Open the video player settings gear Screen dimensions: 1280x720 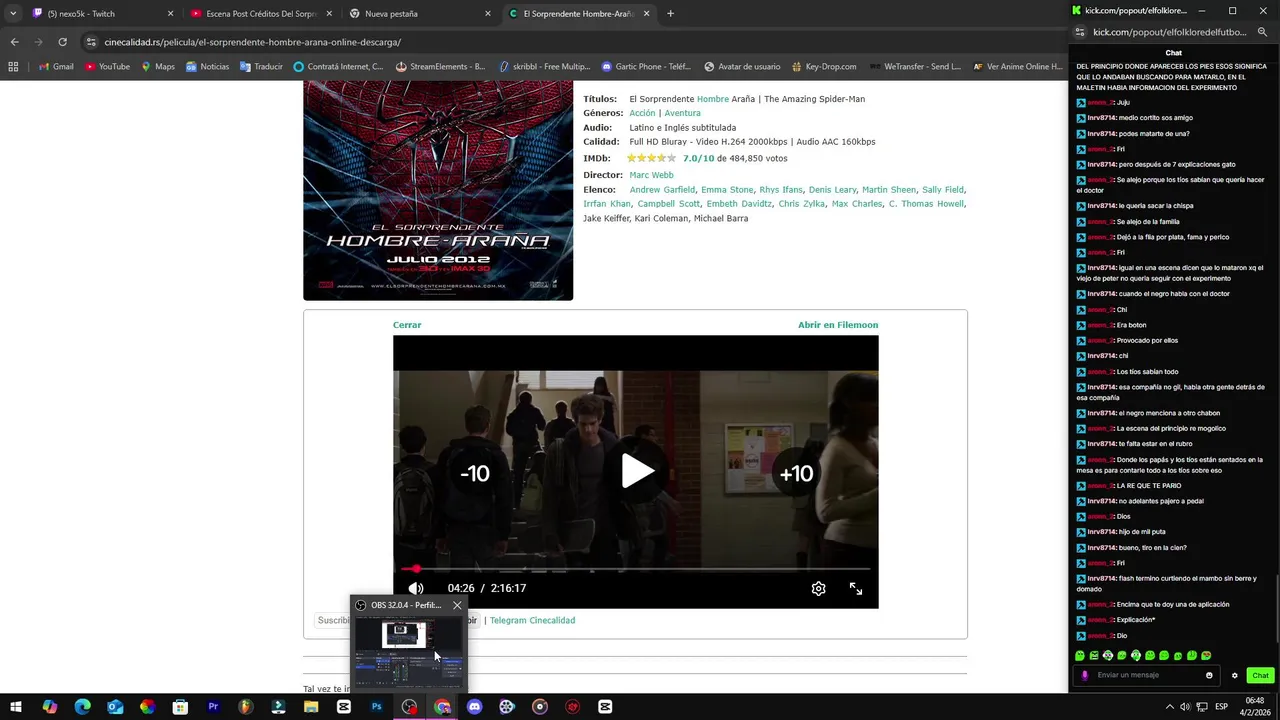(x=818, y=588)
